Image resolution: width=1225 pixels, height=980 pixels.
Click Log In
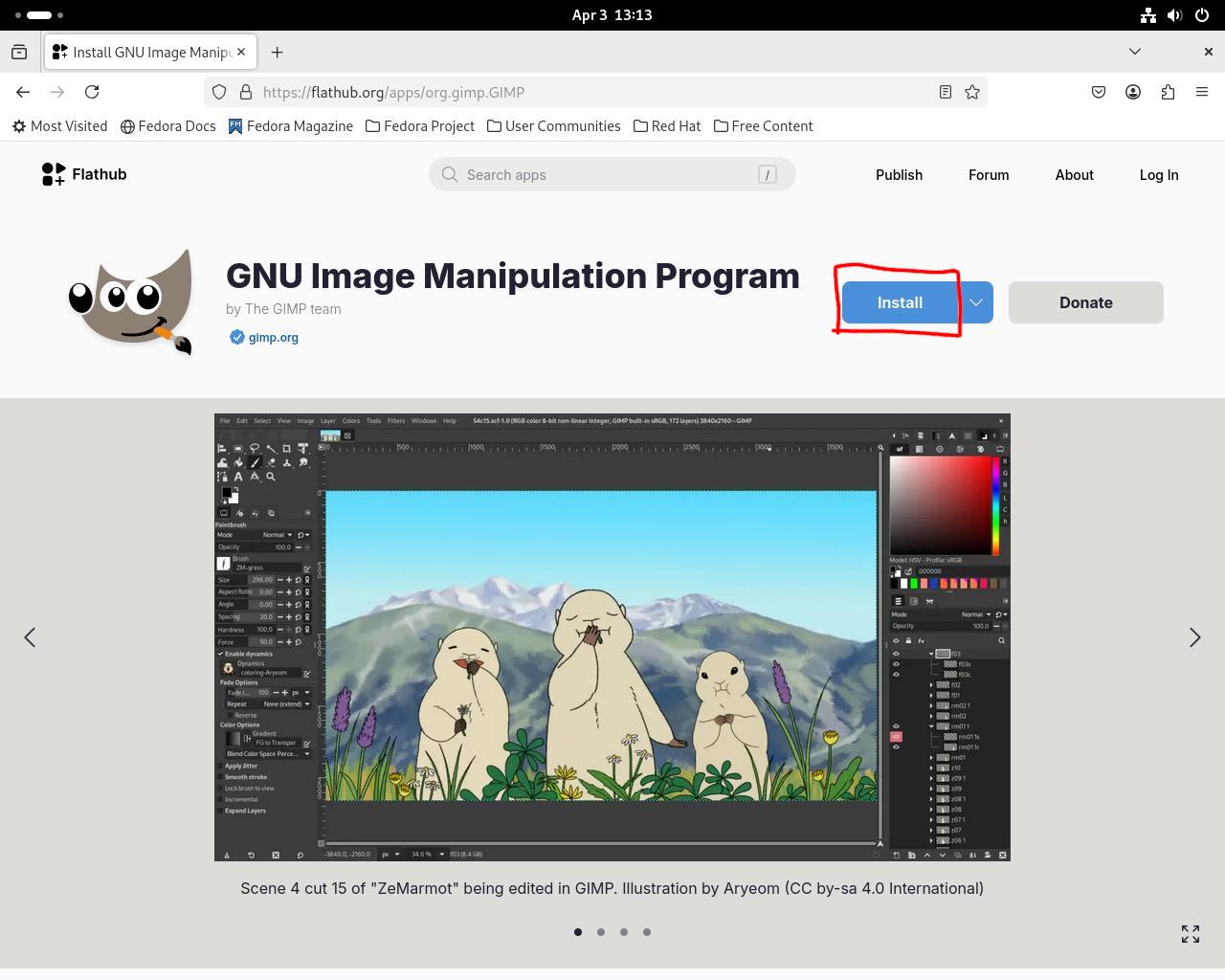[1159, 174]
